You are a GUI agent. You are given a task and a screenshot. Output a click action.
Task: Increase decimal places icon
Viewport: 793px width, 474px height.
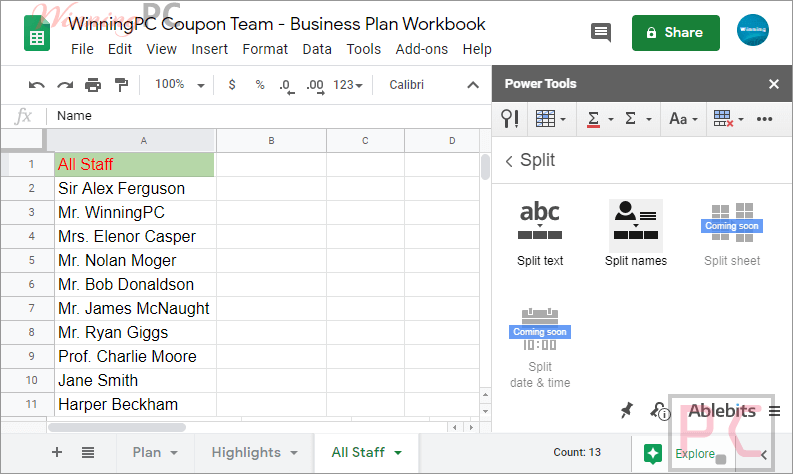pyautogui.click(x=315, y=86)
